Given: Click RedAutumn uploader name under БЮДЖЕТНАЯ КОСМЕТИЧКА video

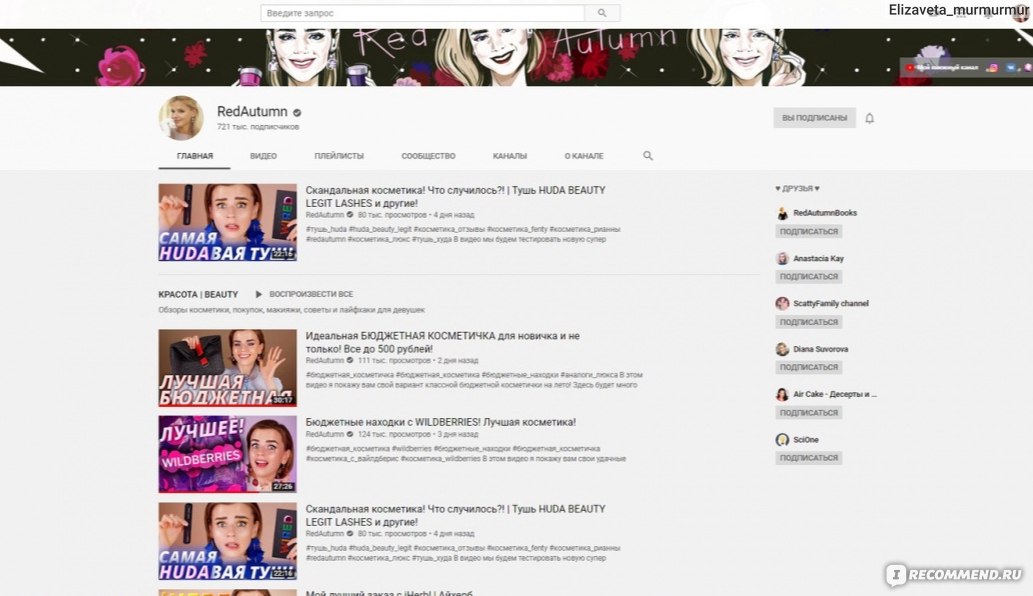Looking at the screenshot, I should tap(325, 361).
